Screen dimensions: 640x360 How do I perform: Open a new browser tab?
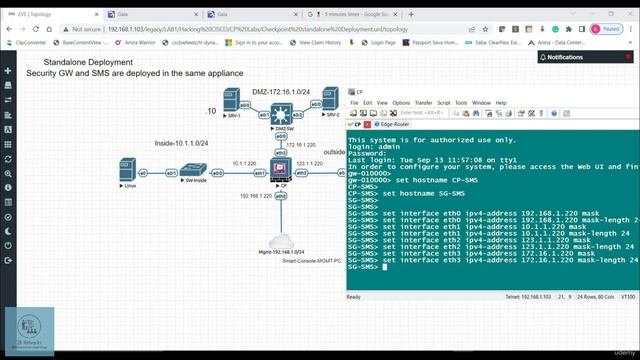click(411, 14)
